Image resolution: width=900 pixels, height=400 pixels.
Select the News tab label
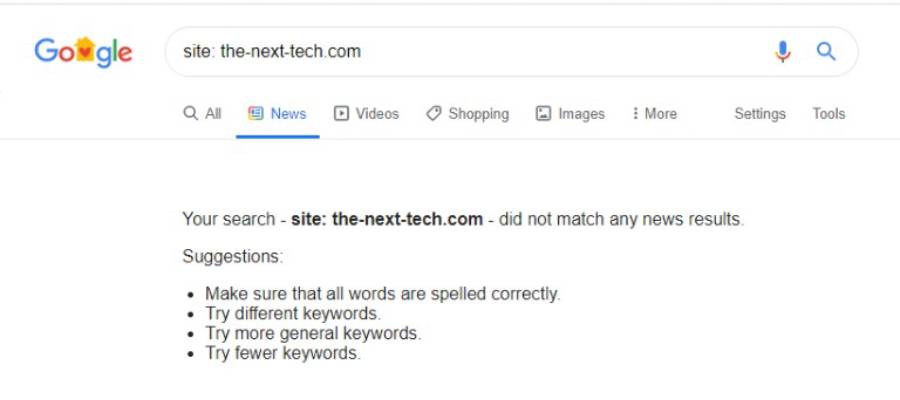[288, 114]
